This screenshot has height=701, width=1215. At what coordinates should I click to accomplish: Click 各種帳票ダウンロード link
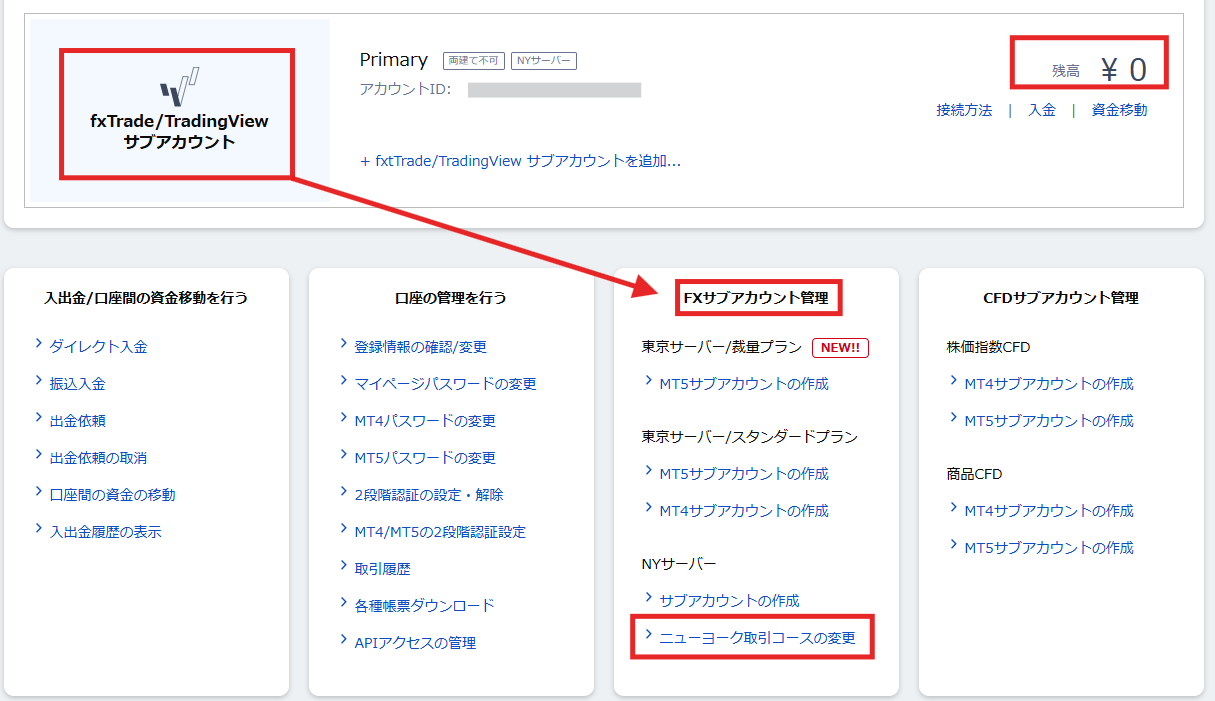424,606
